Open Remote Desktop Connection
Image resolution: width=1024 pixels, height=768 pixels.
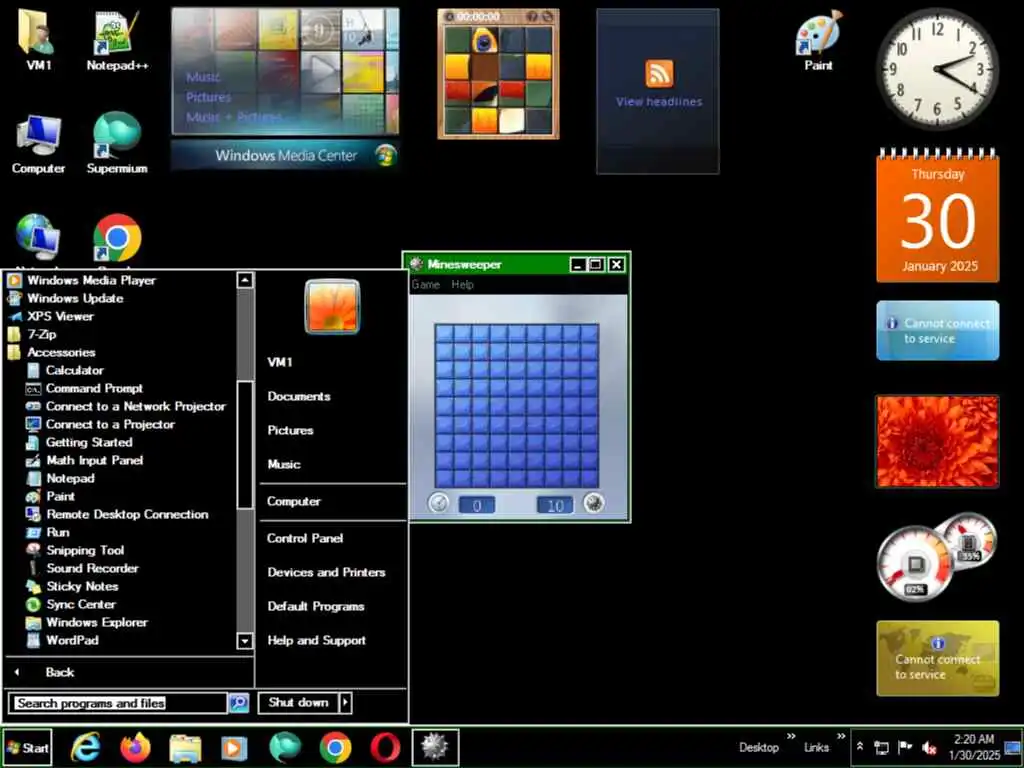tap(117, 515)
